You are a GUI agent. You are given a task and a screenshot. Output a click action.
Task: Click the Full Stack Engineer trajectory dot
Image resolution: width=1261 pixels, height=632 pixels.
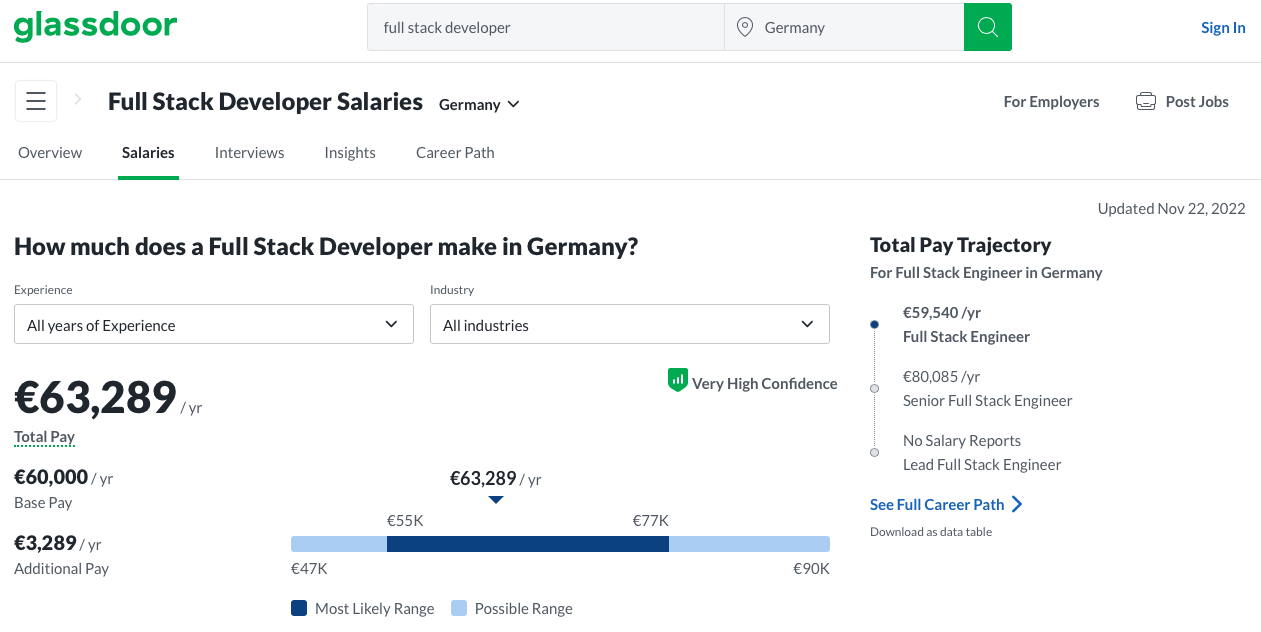point(875,324)
